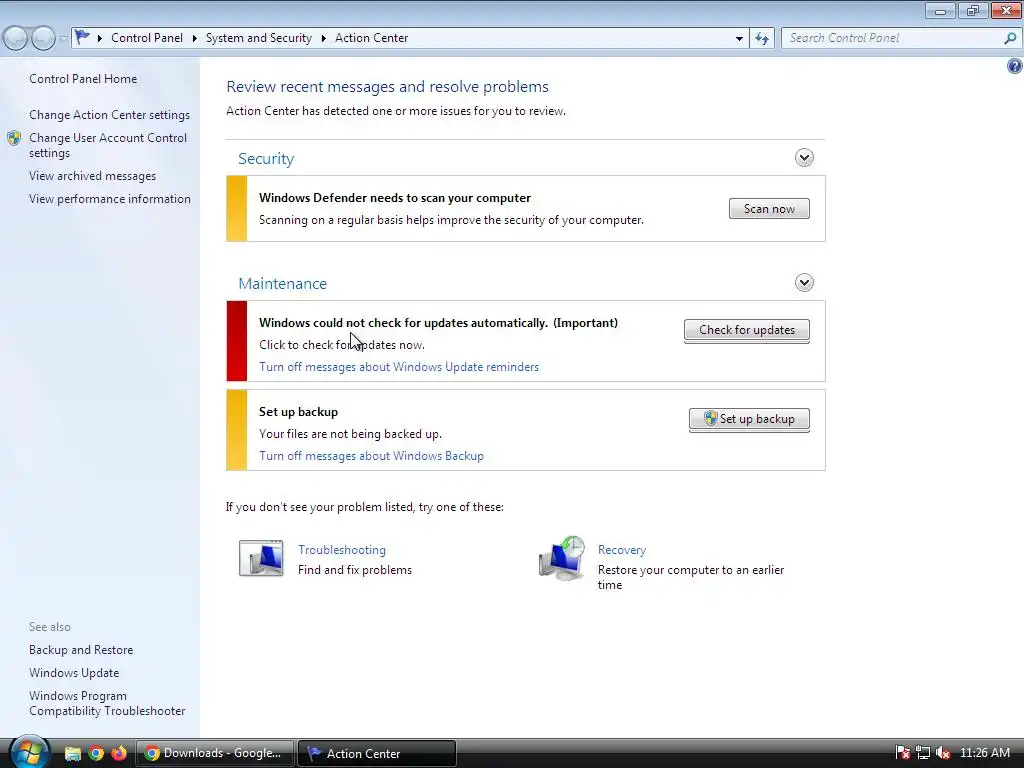Expand the arrow before Control Panel breadcrumb
The width and height of the screenshot is (1024, 768).
(100, 39)
